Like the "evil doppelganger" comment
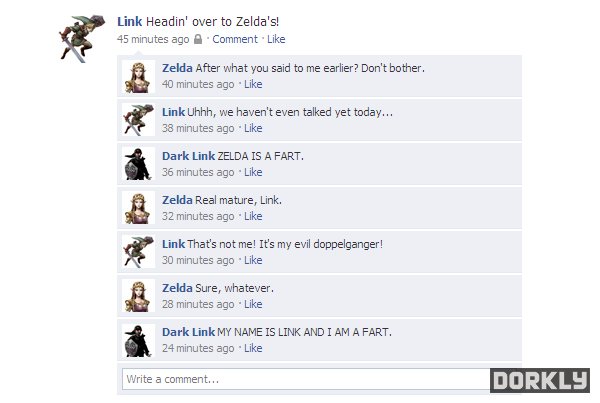This screenshot has width=600, height=403. pos(253,260)
